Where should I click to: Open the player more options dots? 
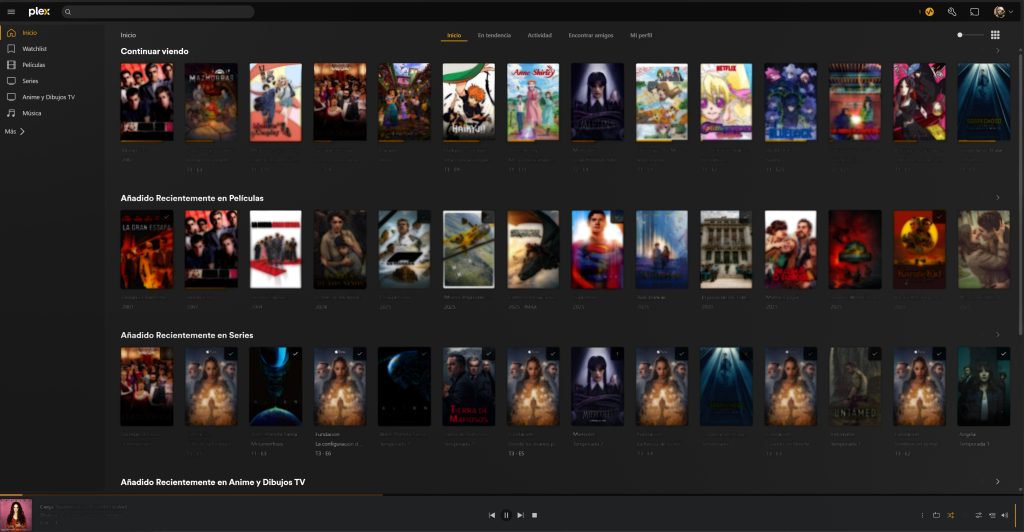point(922,515)
